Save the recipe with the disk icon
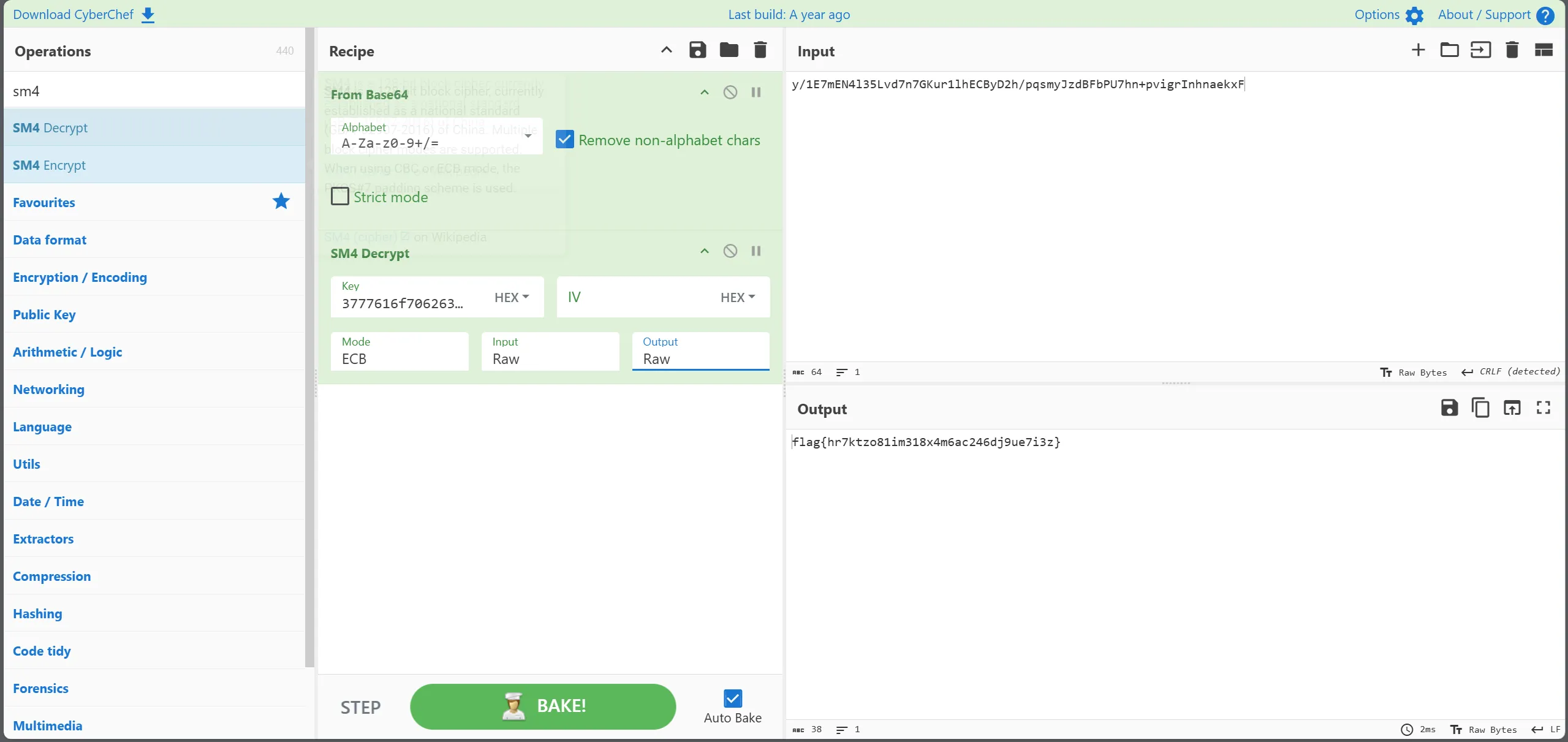This screenshot has height=742, width=1568. pyautogui.click(x=697, y=50)
